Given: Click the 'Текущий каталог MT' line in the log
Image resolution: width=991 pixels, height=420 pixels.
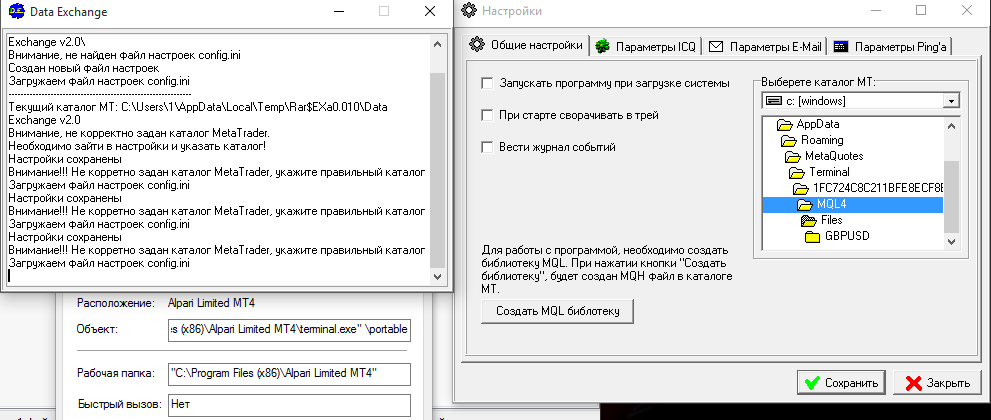Looking at the screenshot, I should 198,107.
